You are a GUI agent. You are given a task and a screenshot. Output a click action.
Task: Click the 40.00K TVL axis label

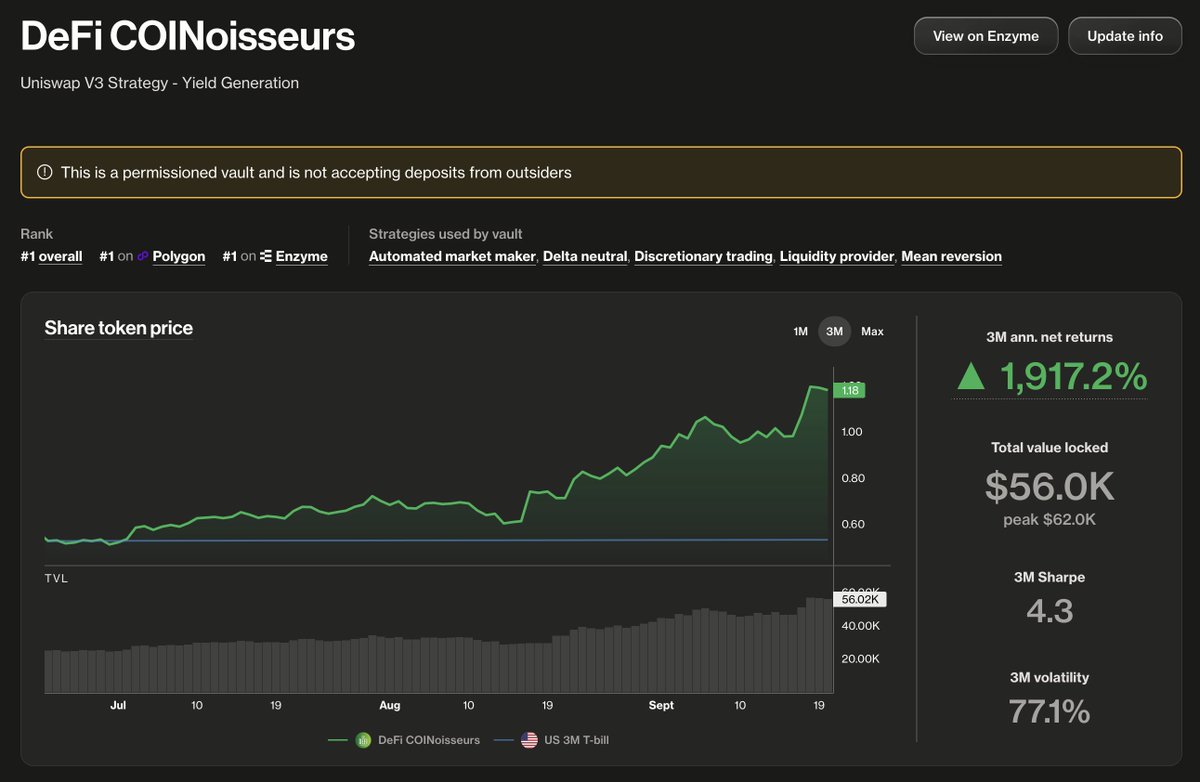pos(861,625)
